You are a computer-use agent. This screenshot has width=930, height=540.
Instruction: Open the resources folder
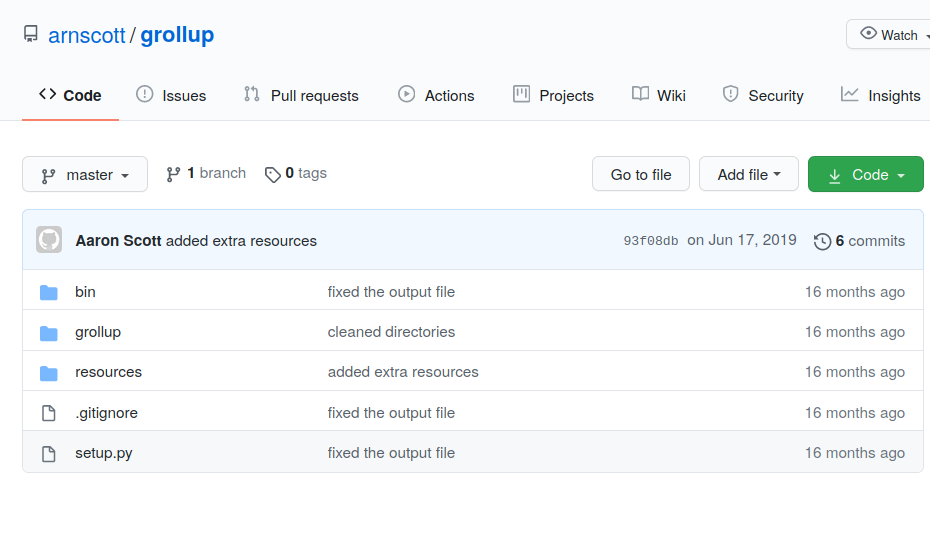(x=109, y=372)
